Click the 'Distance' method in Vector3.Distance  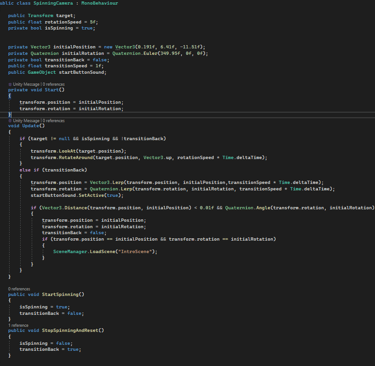[x=75, y=208]
